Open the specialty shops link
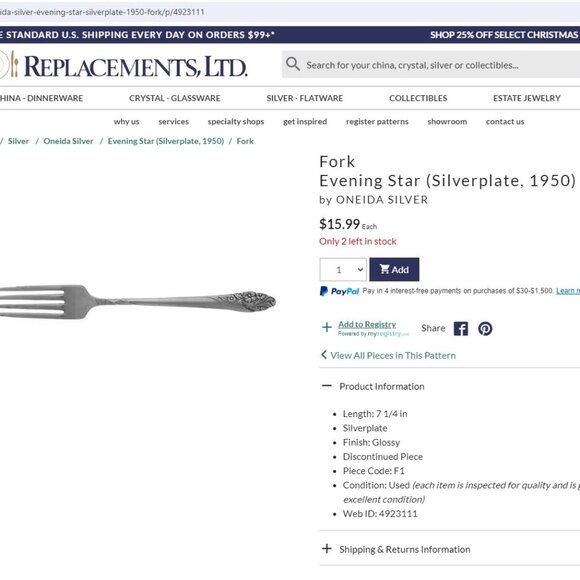This screenshot has width=580, height=580. pyautogui.click(x=236, y=122)
